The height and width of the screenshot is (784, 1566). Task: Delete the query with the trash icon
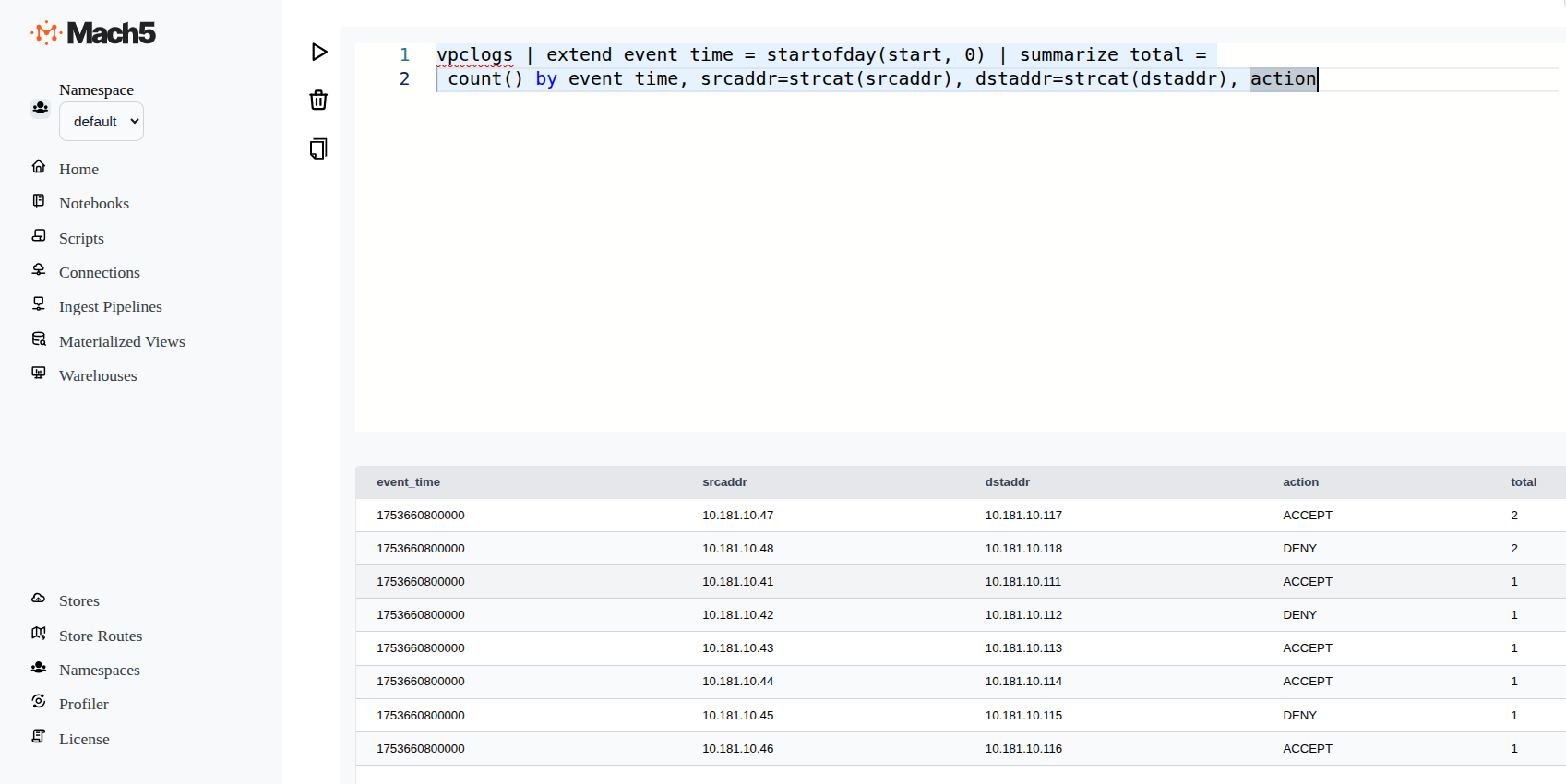318,100
